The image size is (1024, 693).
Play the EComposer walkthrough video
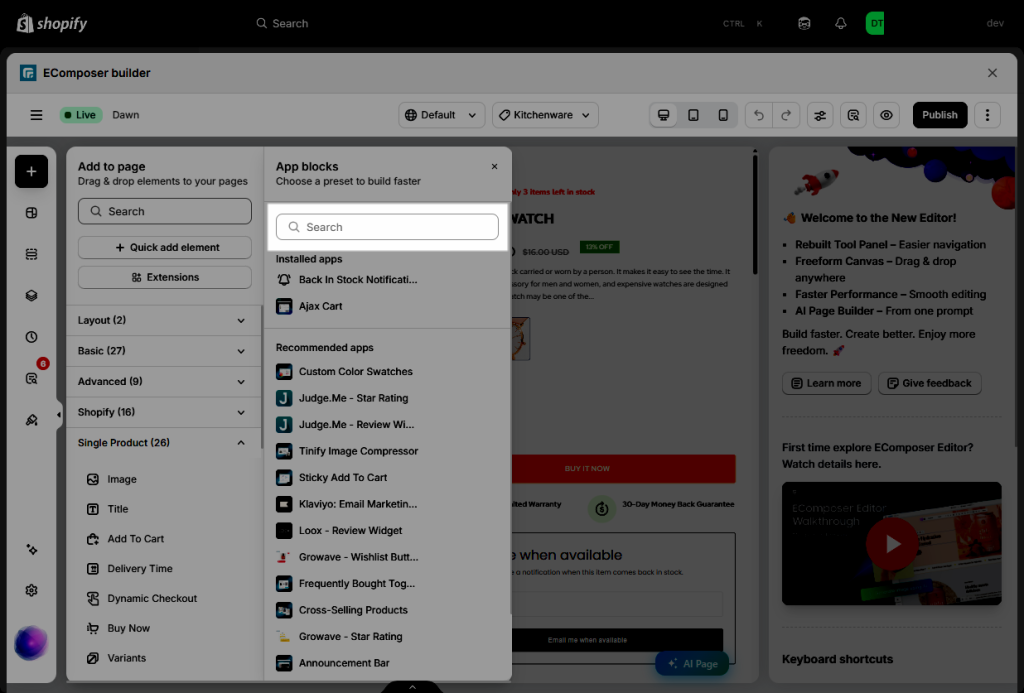(x=891, y=543)
